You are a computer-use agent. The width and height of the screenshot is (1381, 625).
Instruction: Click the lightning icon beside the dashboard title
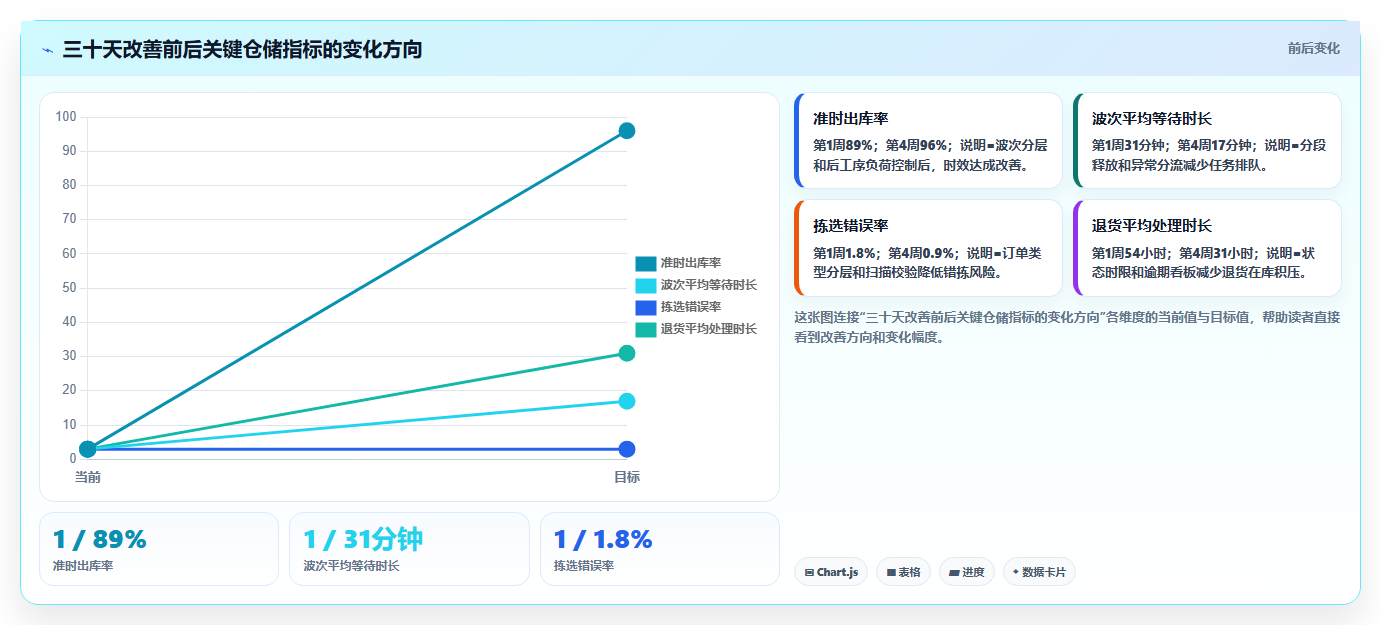point(47,50)
